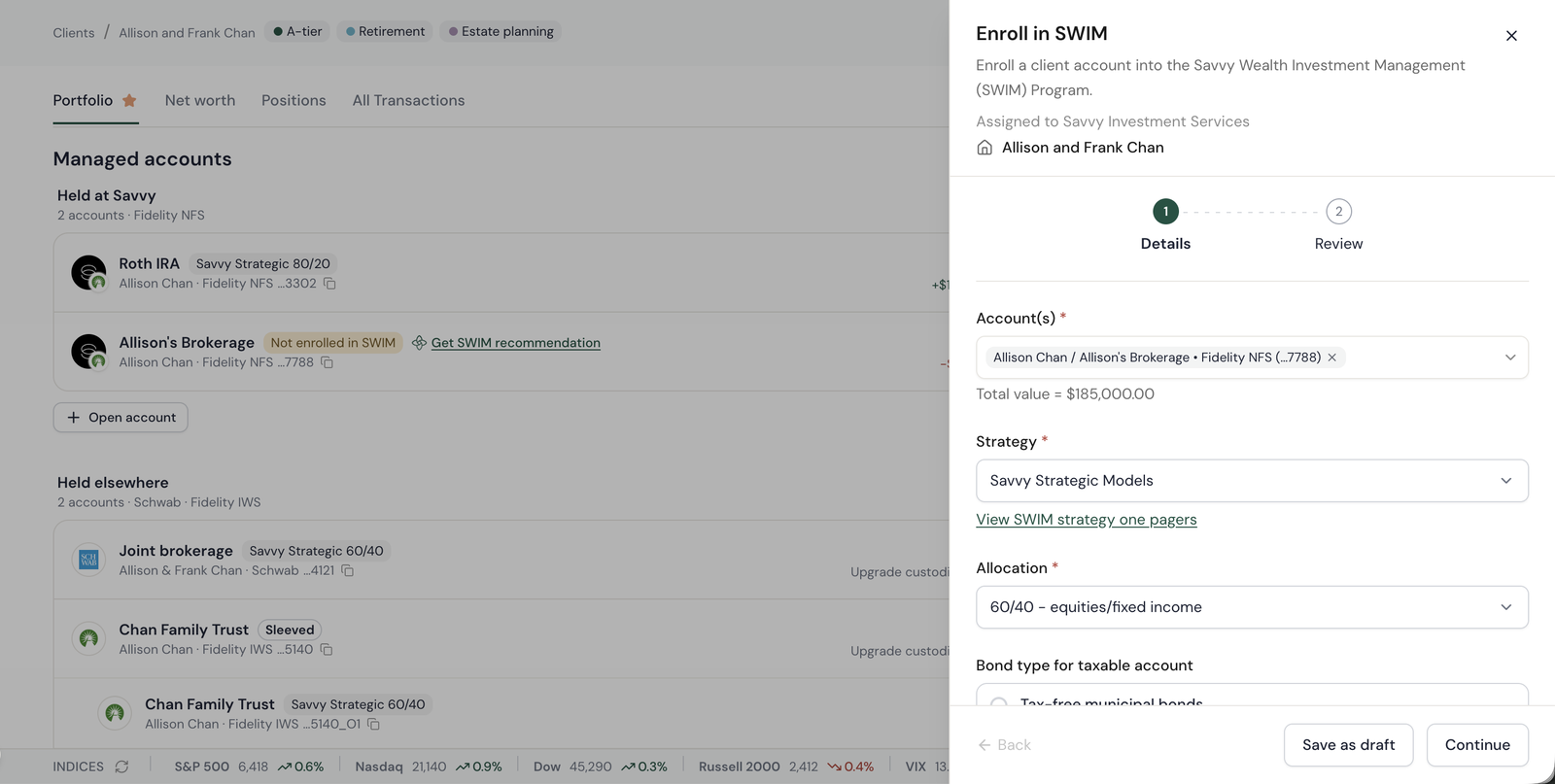Viewport: 1555px width, 784px height.
Task: Open View SWIM strategy one pagers link
Action: [x=1086, y=520]
